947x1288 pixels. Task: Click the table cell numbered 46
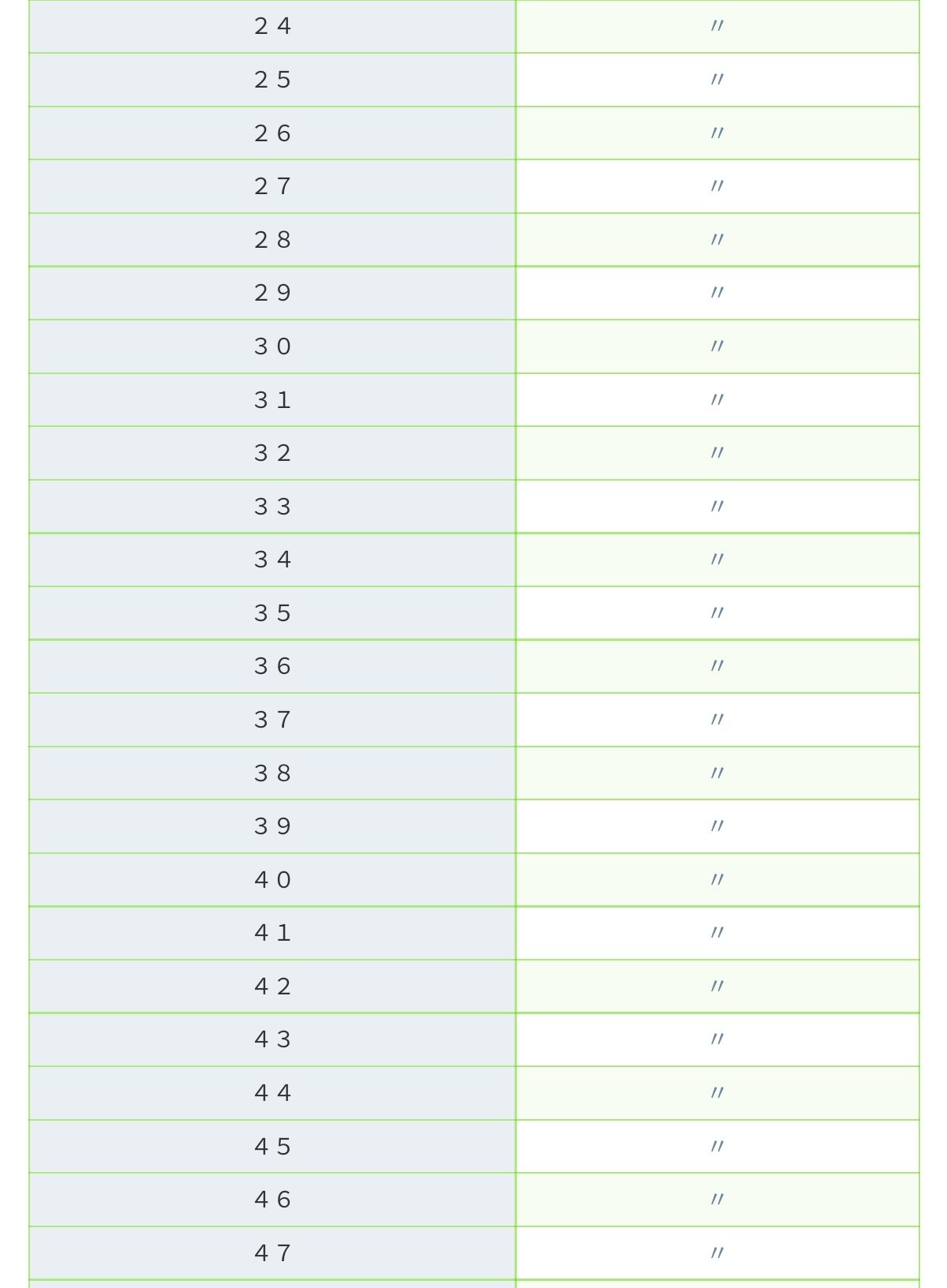click(272, 1200)
